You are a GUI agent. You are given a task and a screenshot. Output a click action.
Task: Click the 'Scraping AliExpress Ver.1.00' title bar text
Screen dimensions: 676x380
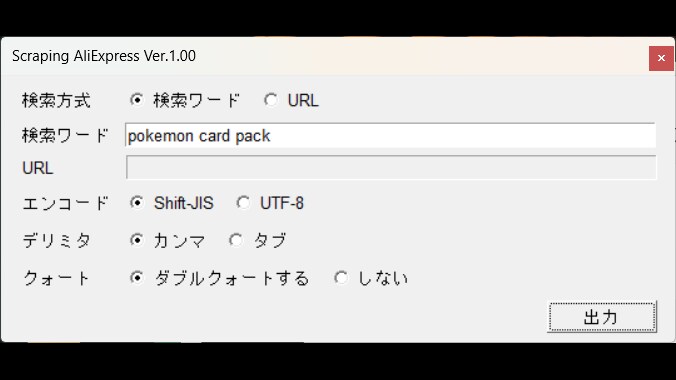(104, 56)
